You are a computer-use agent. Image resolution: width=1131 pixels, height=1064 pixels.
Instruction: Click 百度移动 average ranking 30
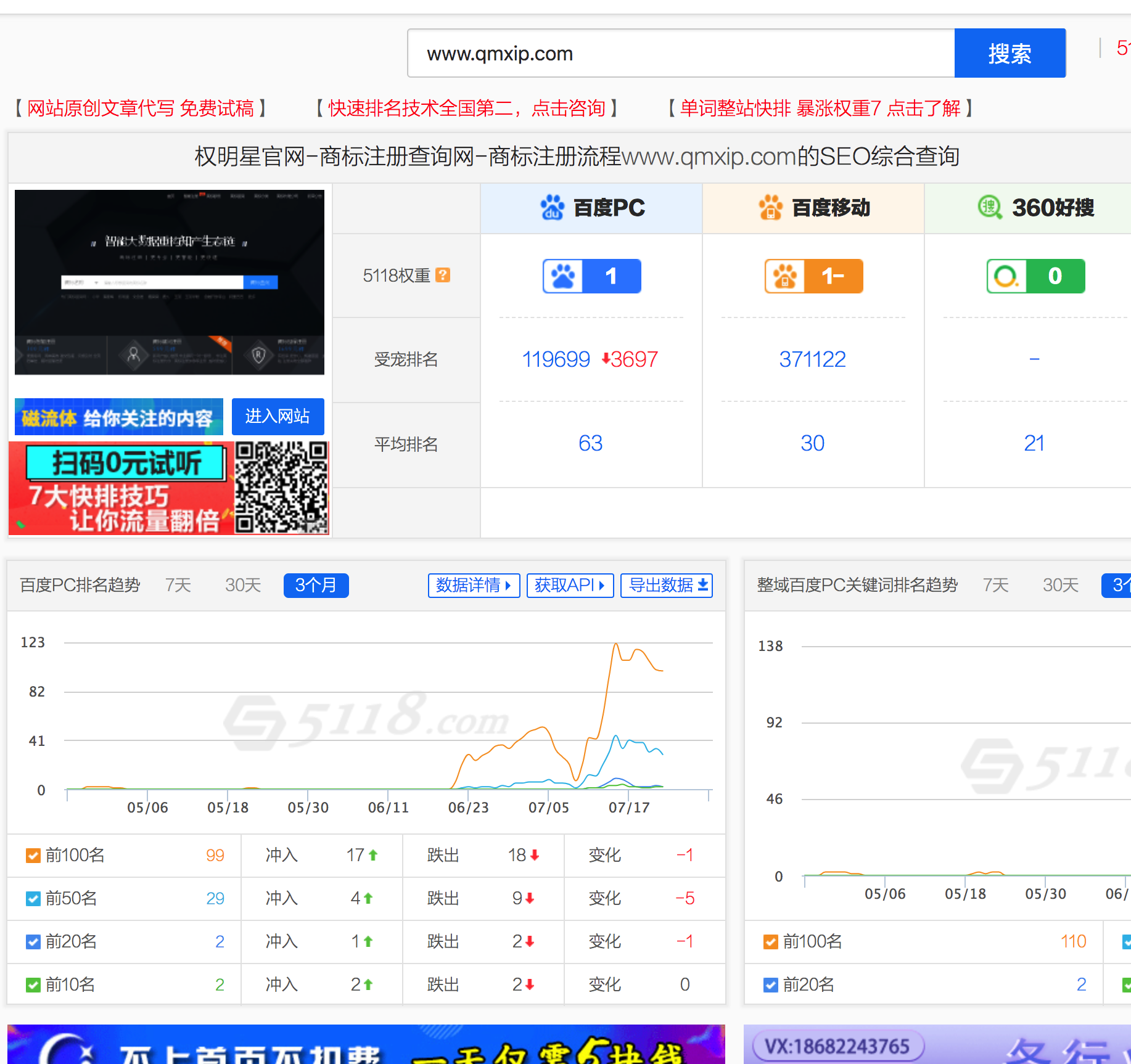coord(812,443)
